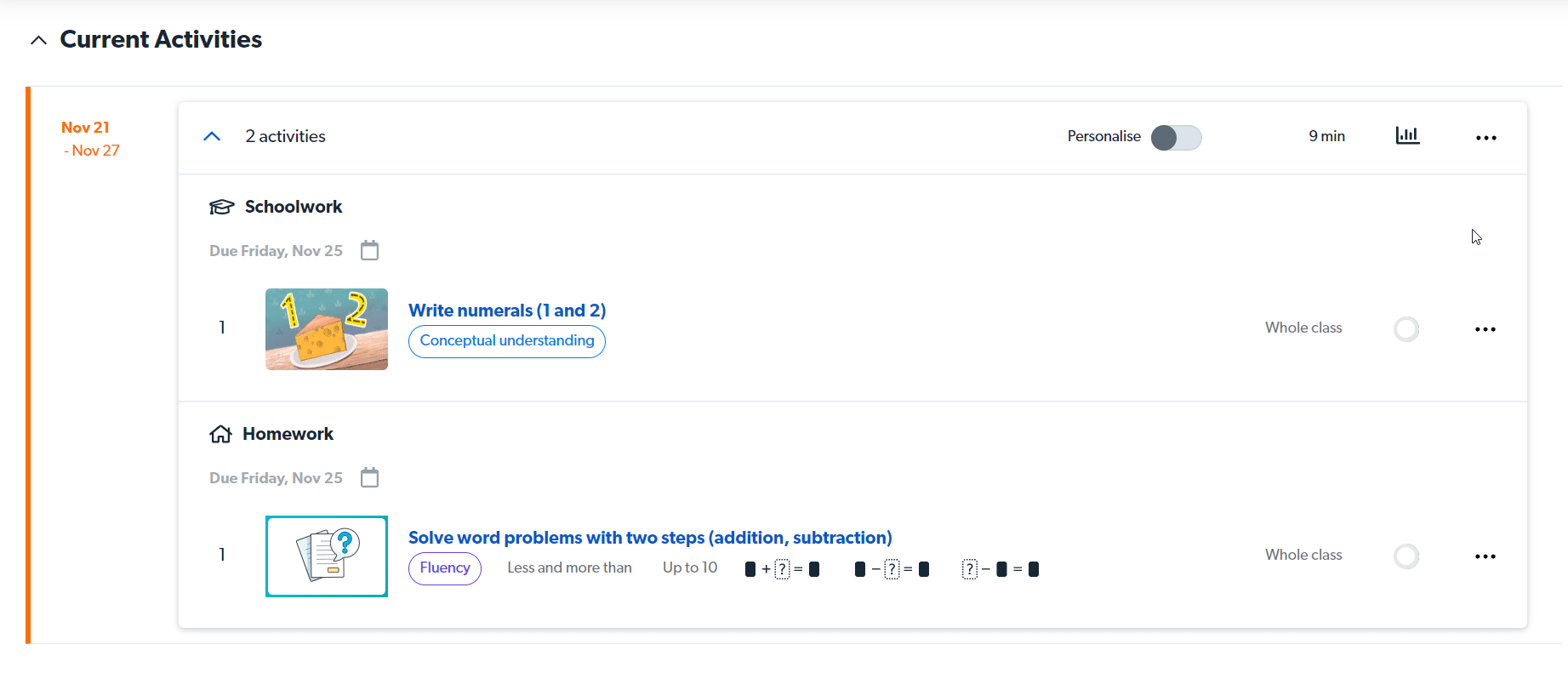Open the bar chart report icon
This screenshot has width=1568, height=673.
(1407, 136)
